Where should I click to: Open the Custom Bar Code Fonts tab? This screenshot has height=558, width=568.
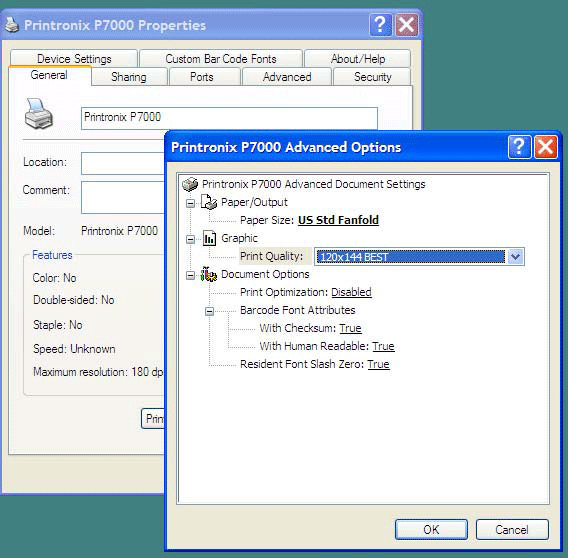point(221,58)
